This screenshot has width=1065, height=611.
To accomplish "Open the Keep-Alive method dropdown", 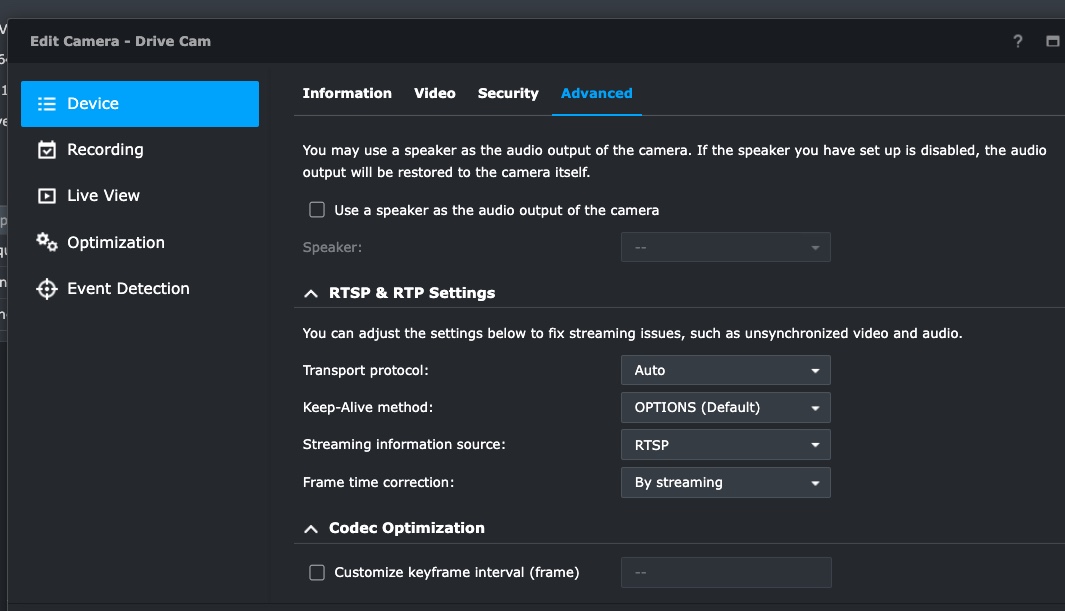I will tap(725, 407).
